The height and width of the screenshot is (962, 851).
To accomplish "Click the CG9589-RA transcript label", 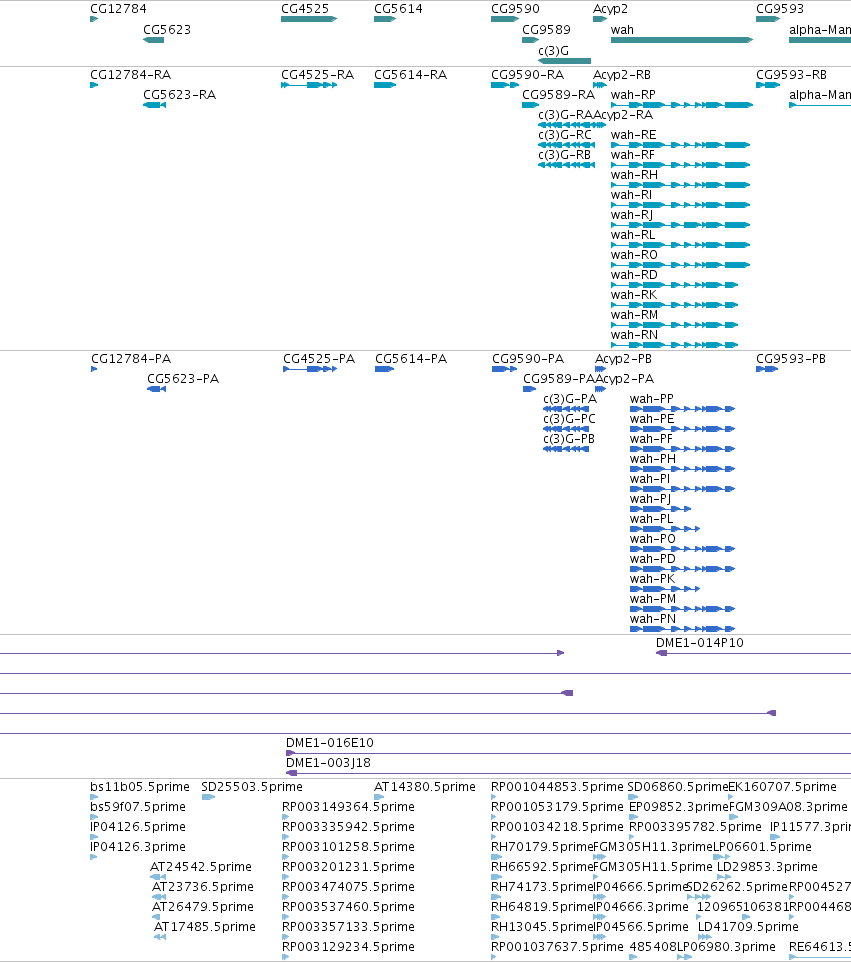I will pyautogui.click(x=558, y=94).
